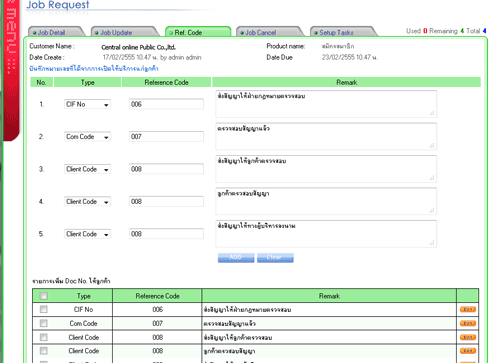Tick the select-all checkbox in the list header

(x=44, y=296)
